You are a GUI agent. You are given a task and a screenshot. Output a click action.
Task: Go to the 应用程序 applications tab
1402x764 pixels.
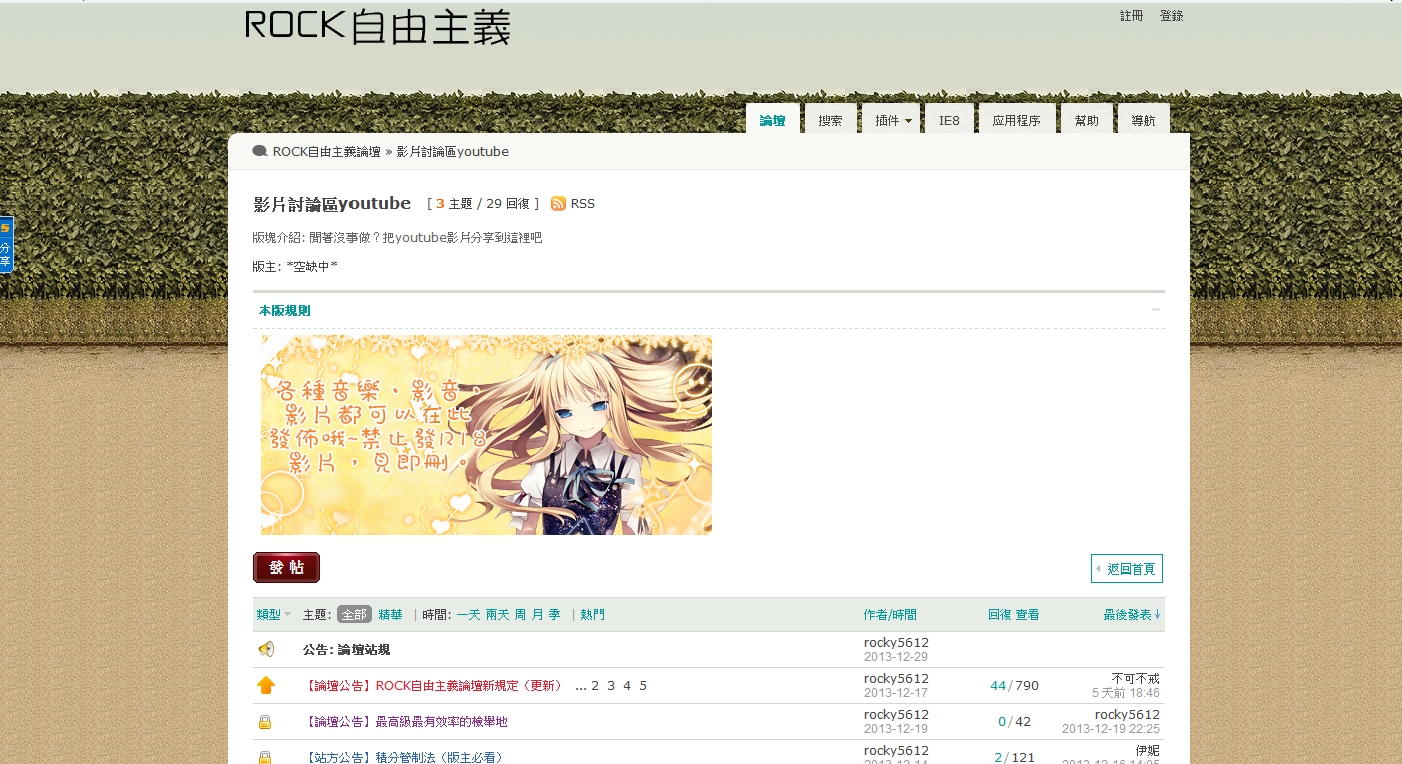tap(1016, 120)
